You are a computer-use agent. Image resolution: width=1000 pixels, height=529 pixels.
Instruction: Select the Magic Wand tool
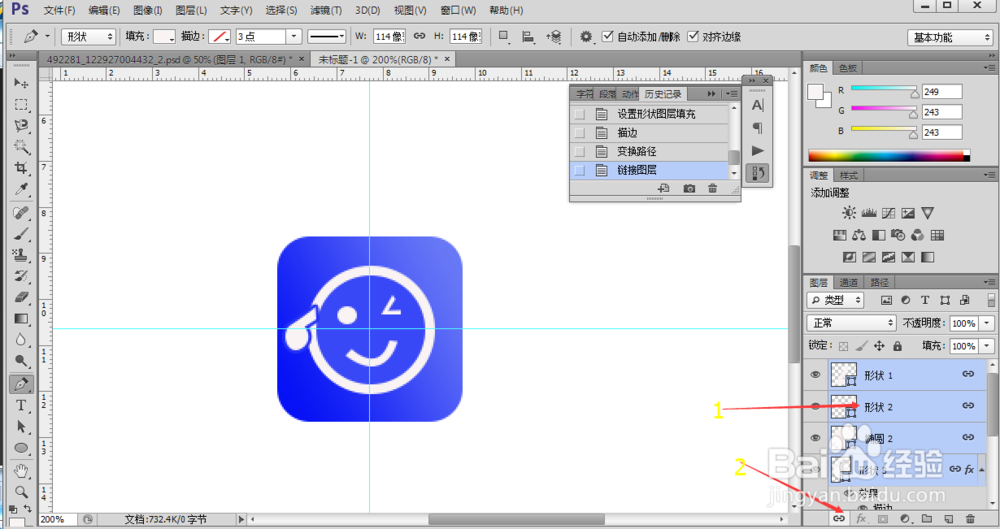click(x=21, y=146)
